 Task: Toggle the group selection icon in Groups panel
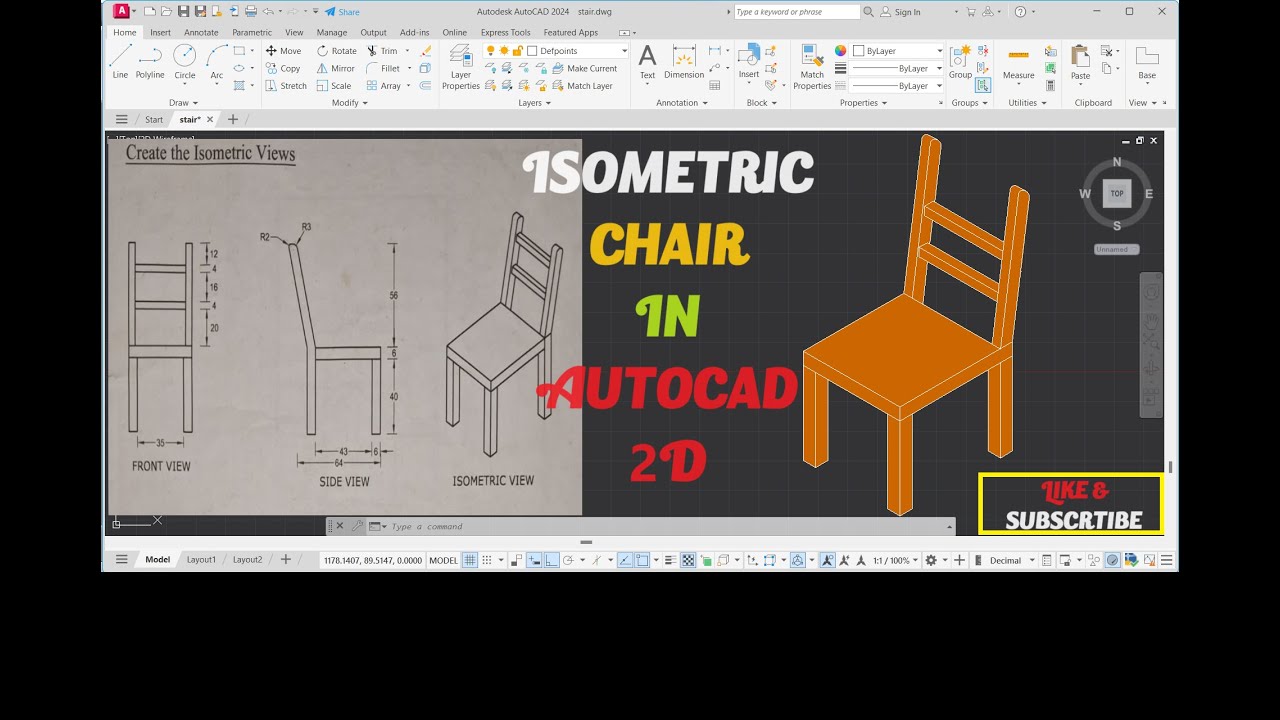983,86
